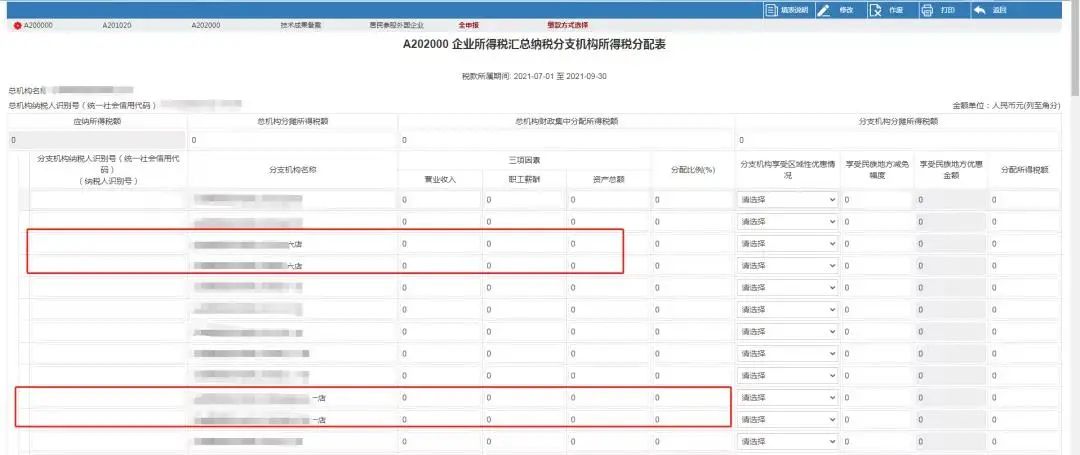The height and width of the screenshot is (455, 1080).
Task: Go to the 居民参股外国企业 tab
Action: (x=389, y=25)
